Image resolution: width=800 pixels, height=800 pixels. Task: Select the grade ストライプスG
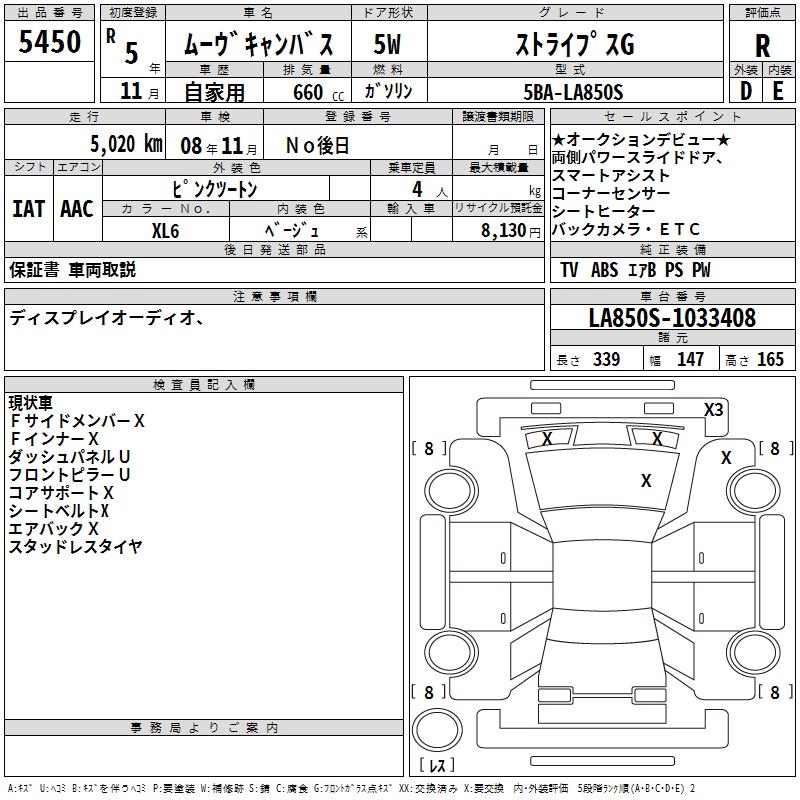point(575,44)
